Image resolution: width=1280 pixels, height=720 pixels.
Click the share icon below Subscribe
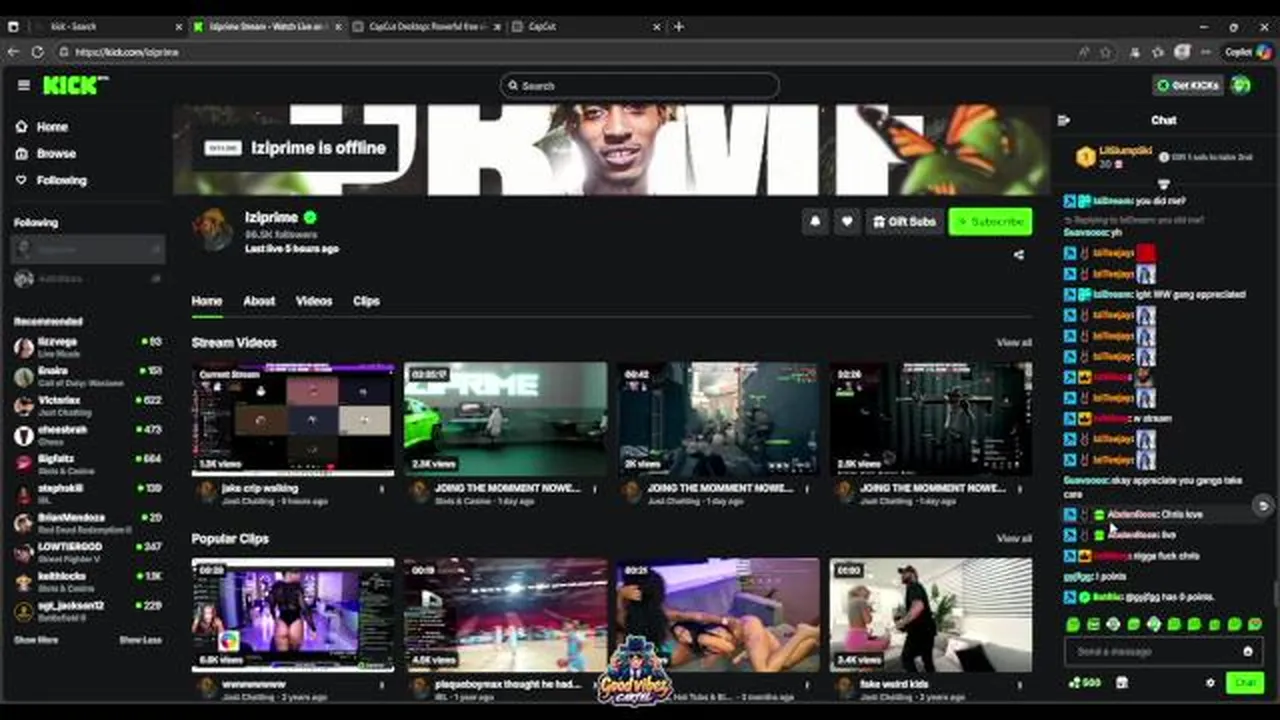tap(1019, 255)
